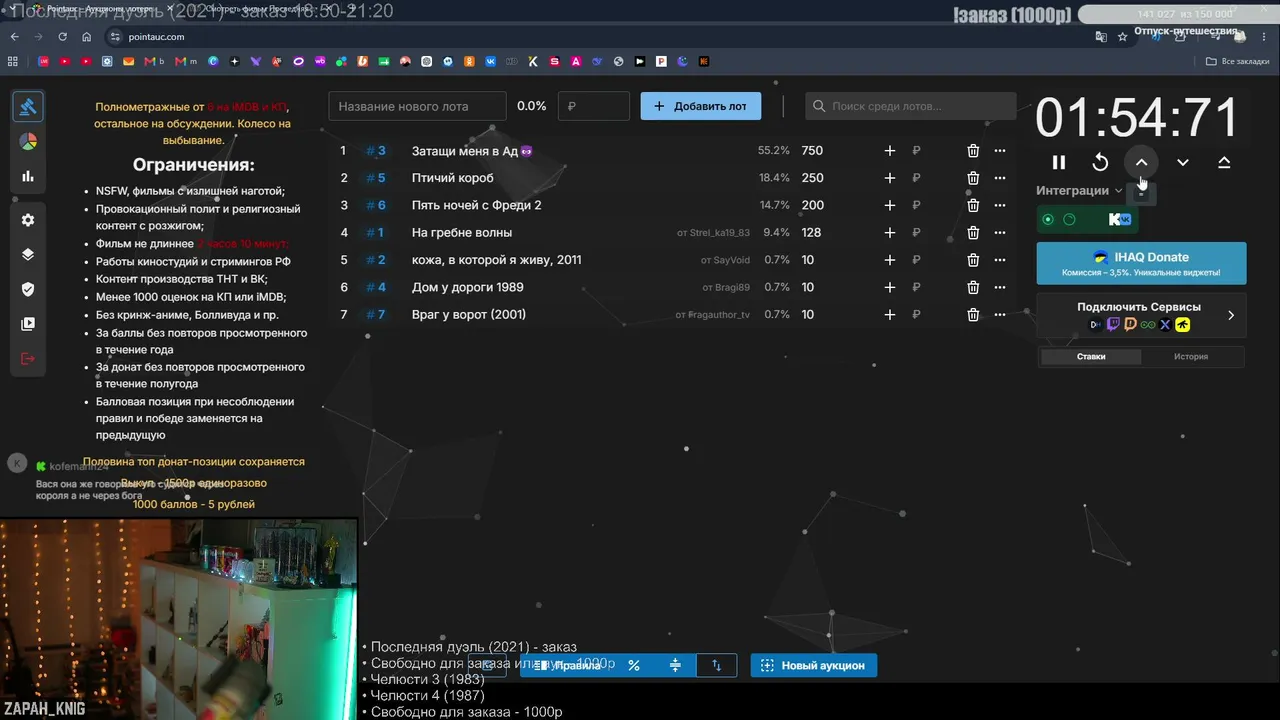Open the layers icon in left sidebar
1280x720 pixels.
click(28, 254)
